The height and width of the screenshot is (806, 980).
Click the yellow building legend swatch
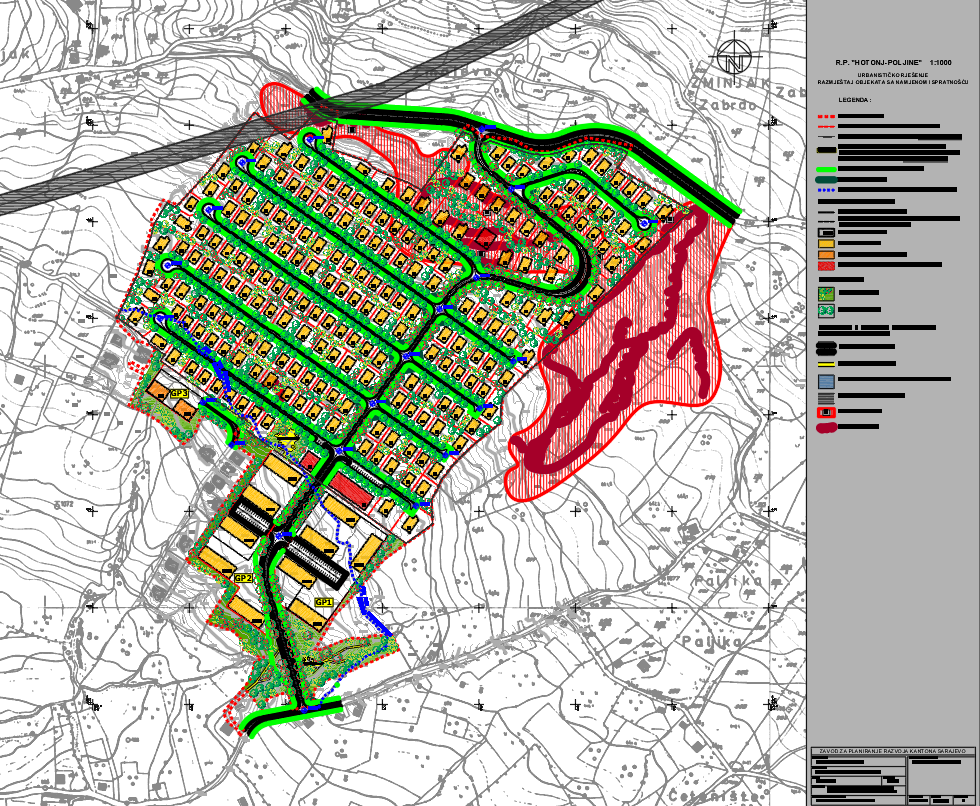click(826, 244)
